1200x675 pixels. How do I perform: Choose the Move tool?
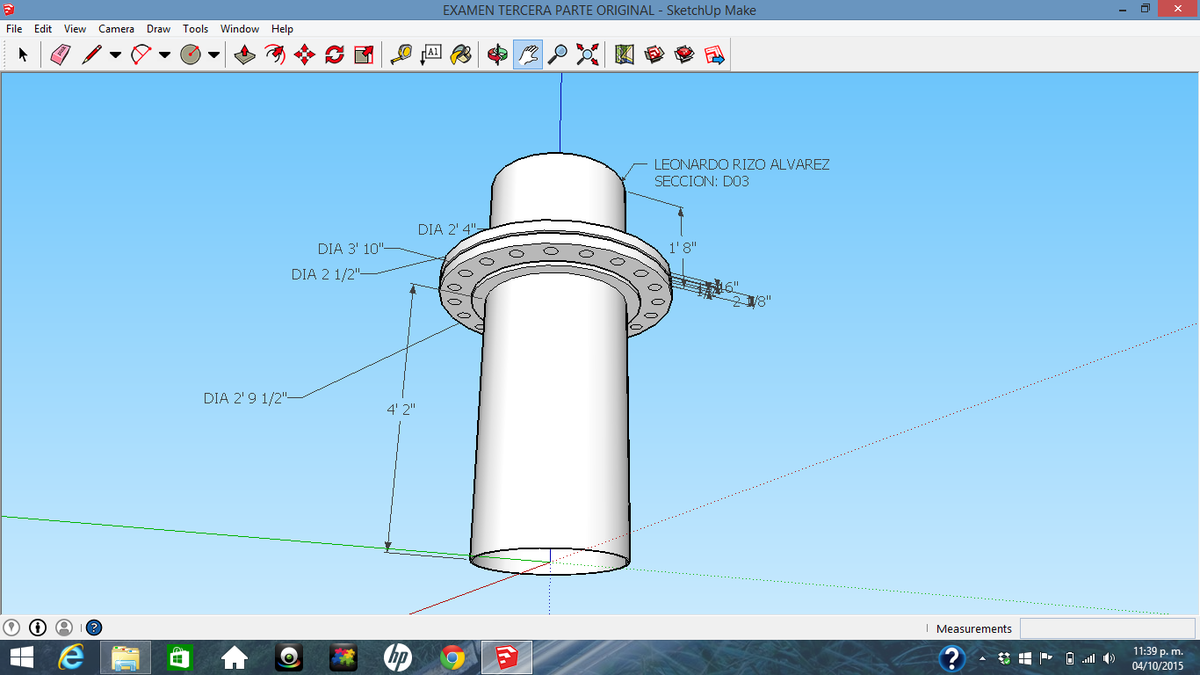(306, 55)
